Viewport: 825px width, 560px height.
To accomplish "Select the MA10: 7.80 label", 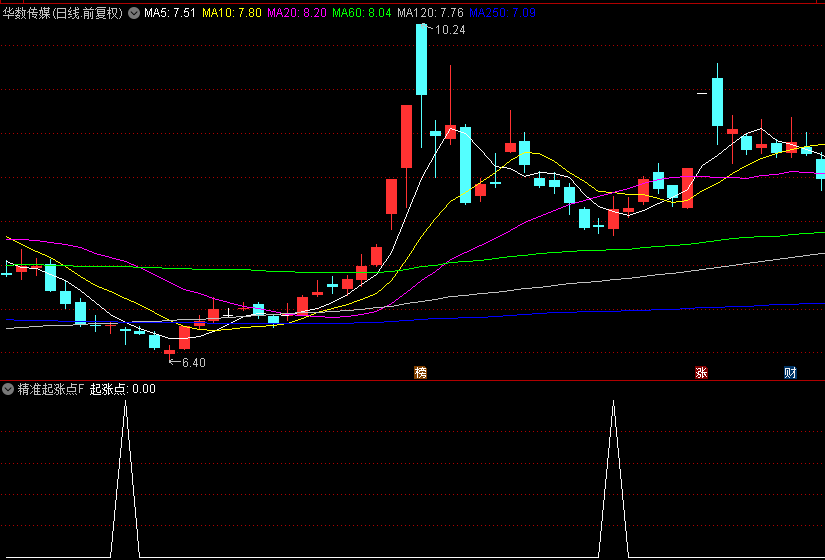I will [232, 13].
